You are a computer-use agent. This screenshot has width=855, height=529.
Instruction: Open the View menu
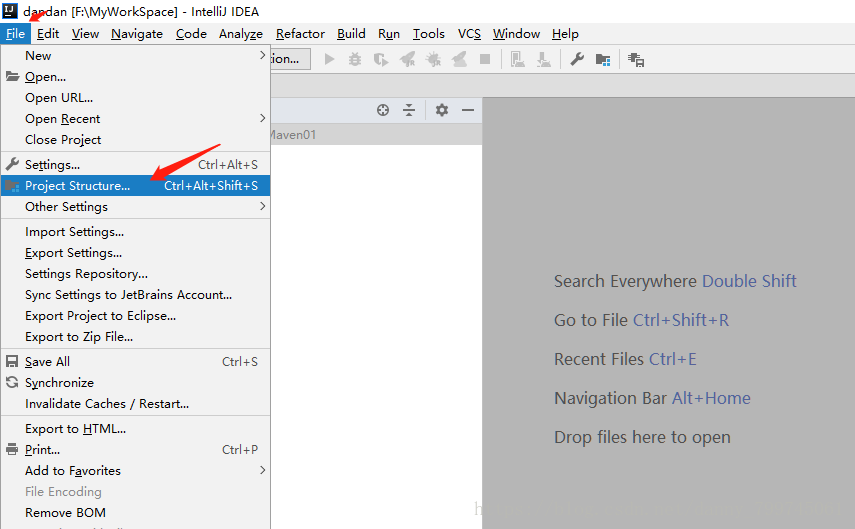click(85, 34)
